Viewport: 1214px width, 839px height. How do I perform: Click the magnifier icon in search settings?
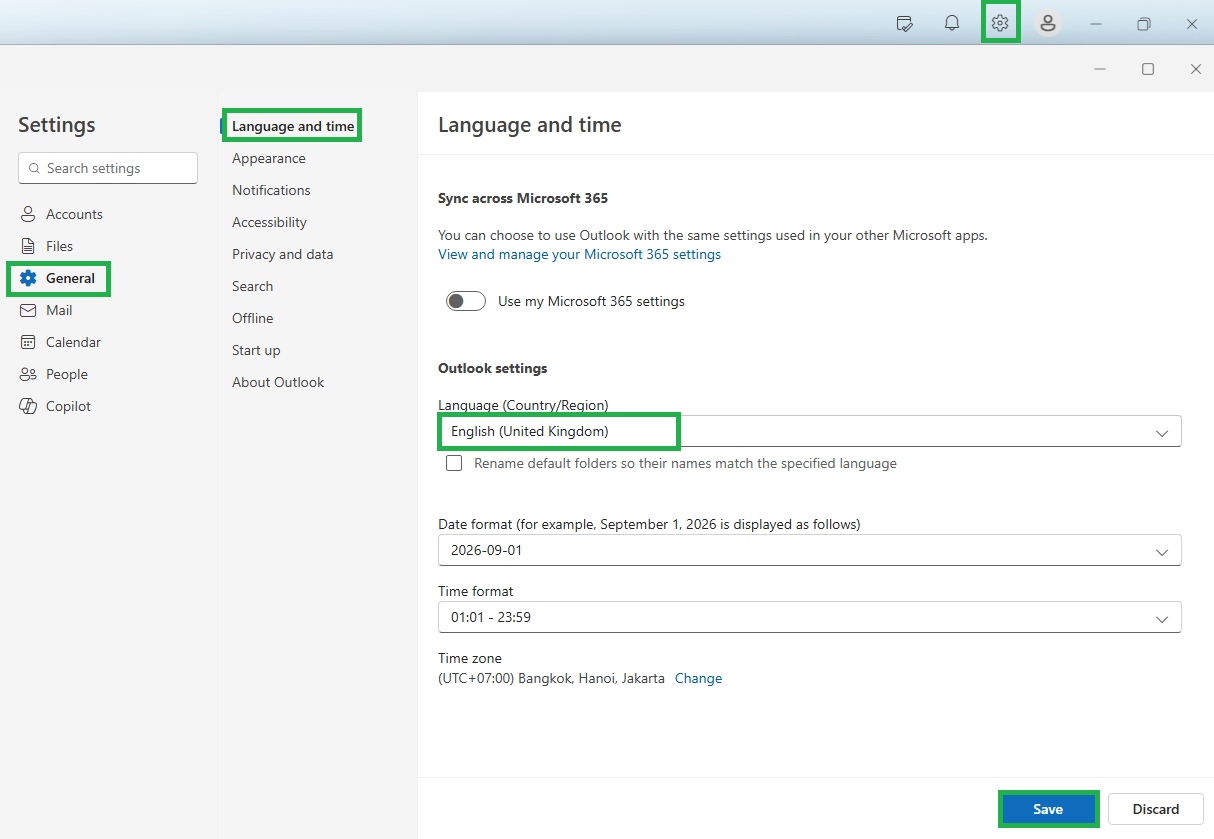point(35,168)
